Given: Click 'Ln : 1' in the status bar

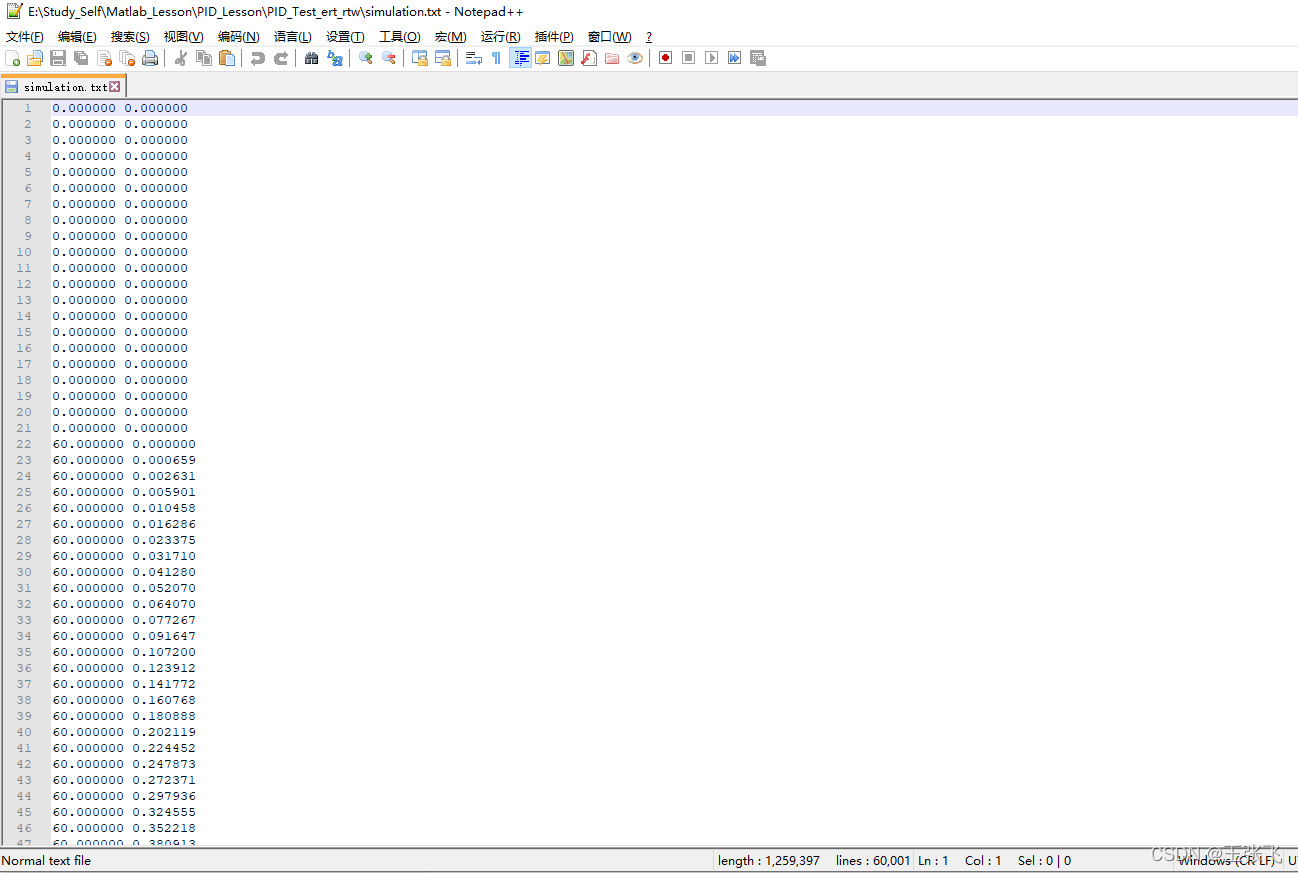Looking at the screenshot, I should (x=933, y=860).
